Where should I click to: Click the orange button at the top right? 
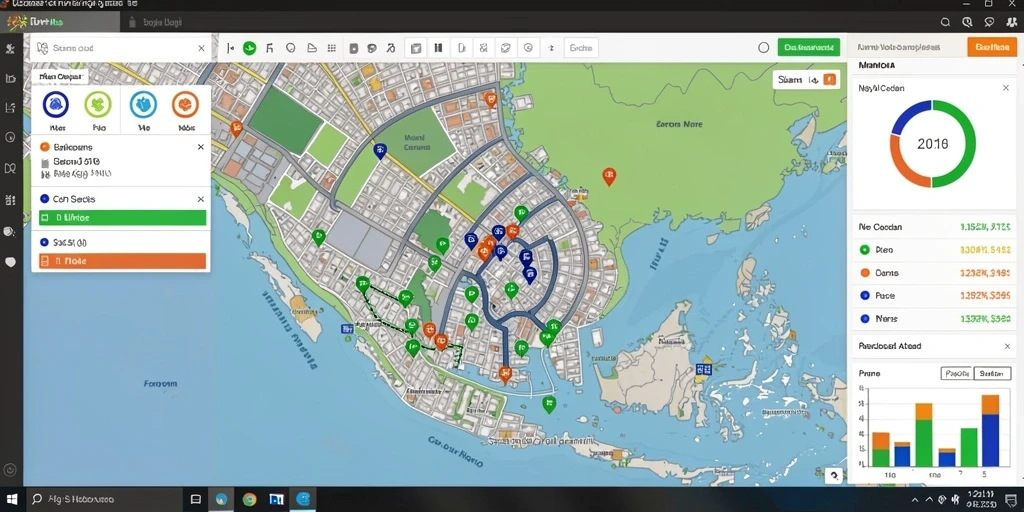tap(991, 47)
